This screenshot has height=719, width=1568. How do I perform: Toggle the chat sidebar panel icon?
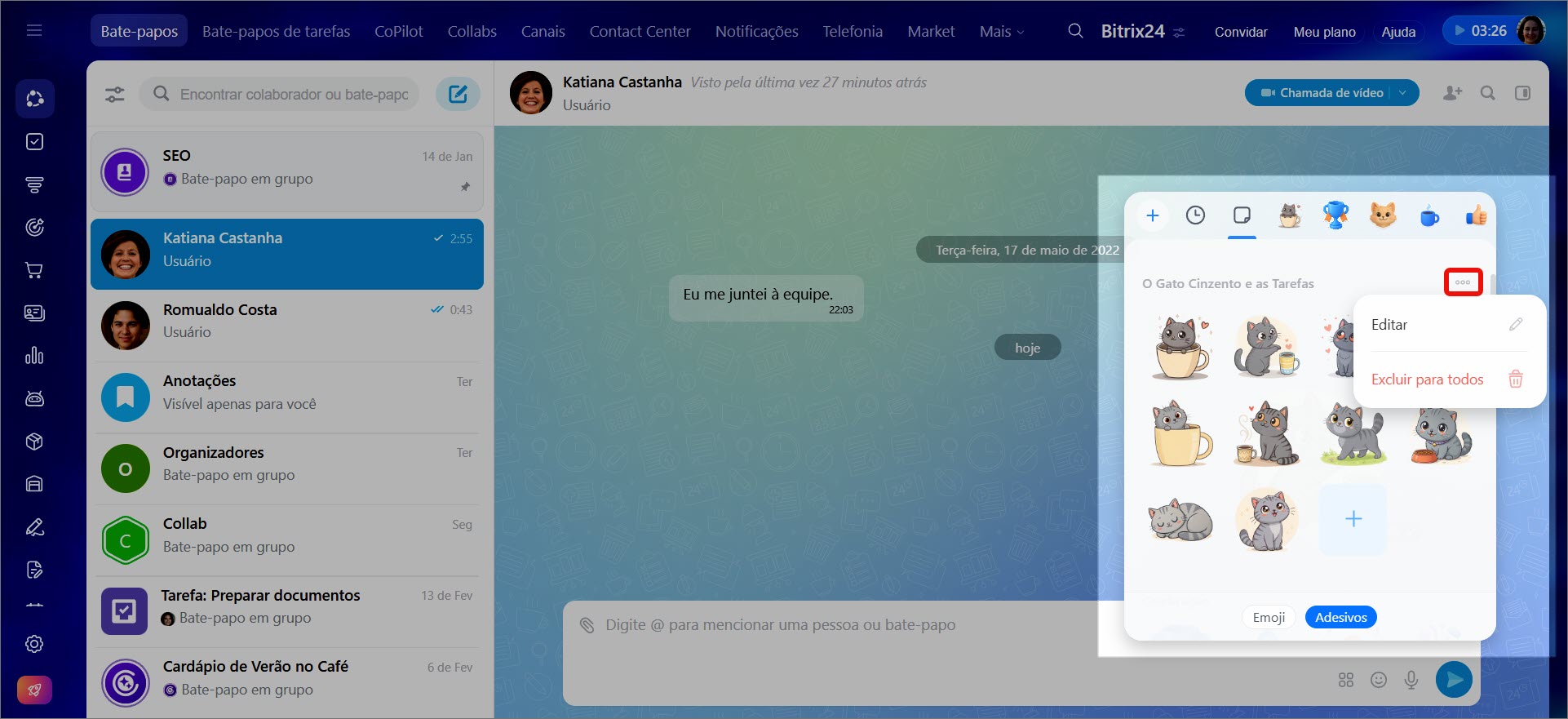1522,93
